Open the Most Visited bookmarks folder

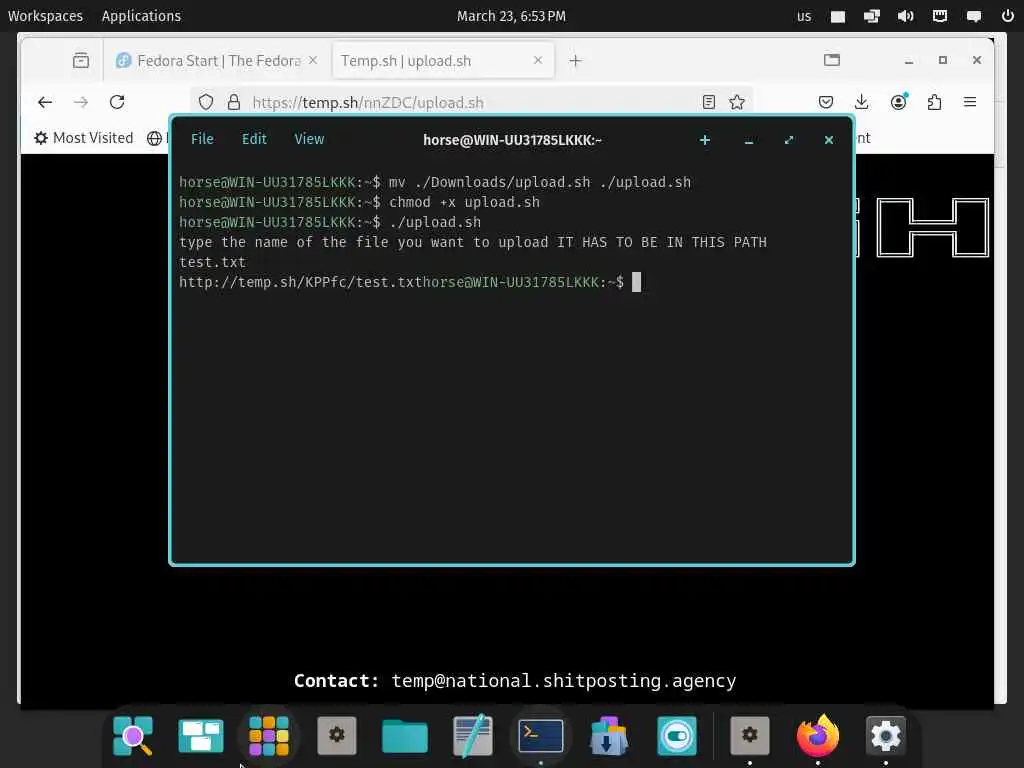tap(84, 138)
